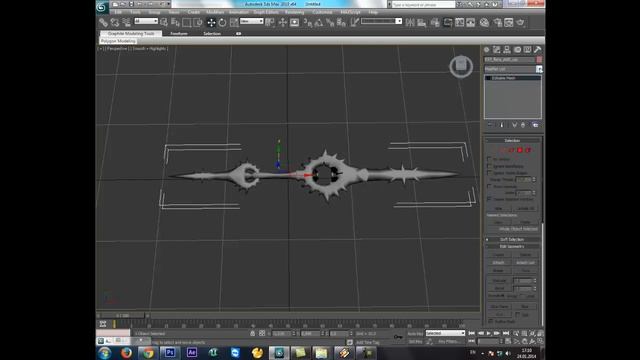Click the Attach button in Edit Geometry

(x=499, y=262)
